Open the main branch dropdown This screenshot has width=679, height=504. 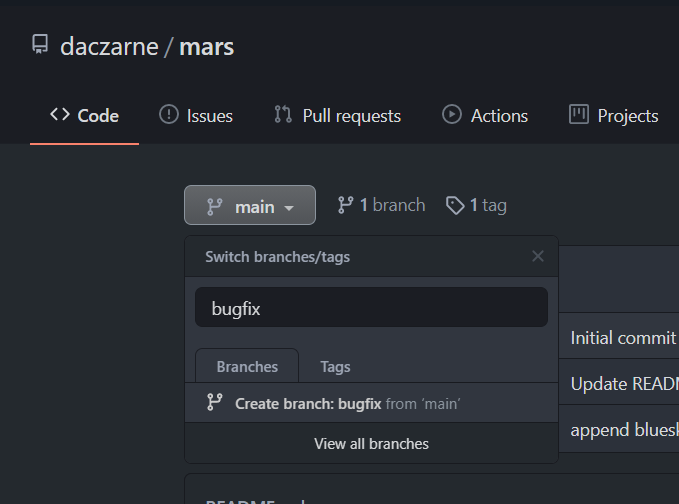click(x=250, y=206)
